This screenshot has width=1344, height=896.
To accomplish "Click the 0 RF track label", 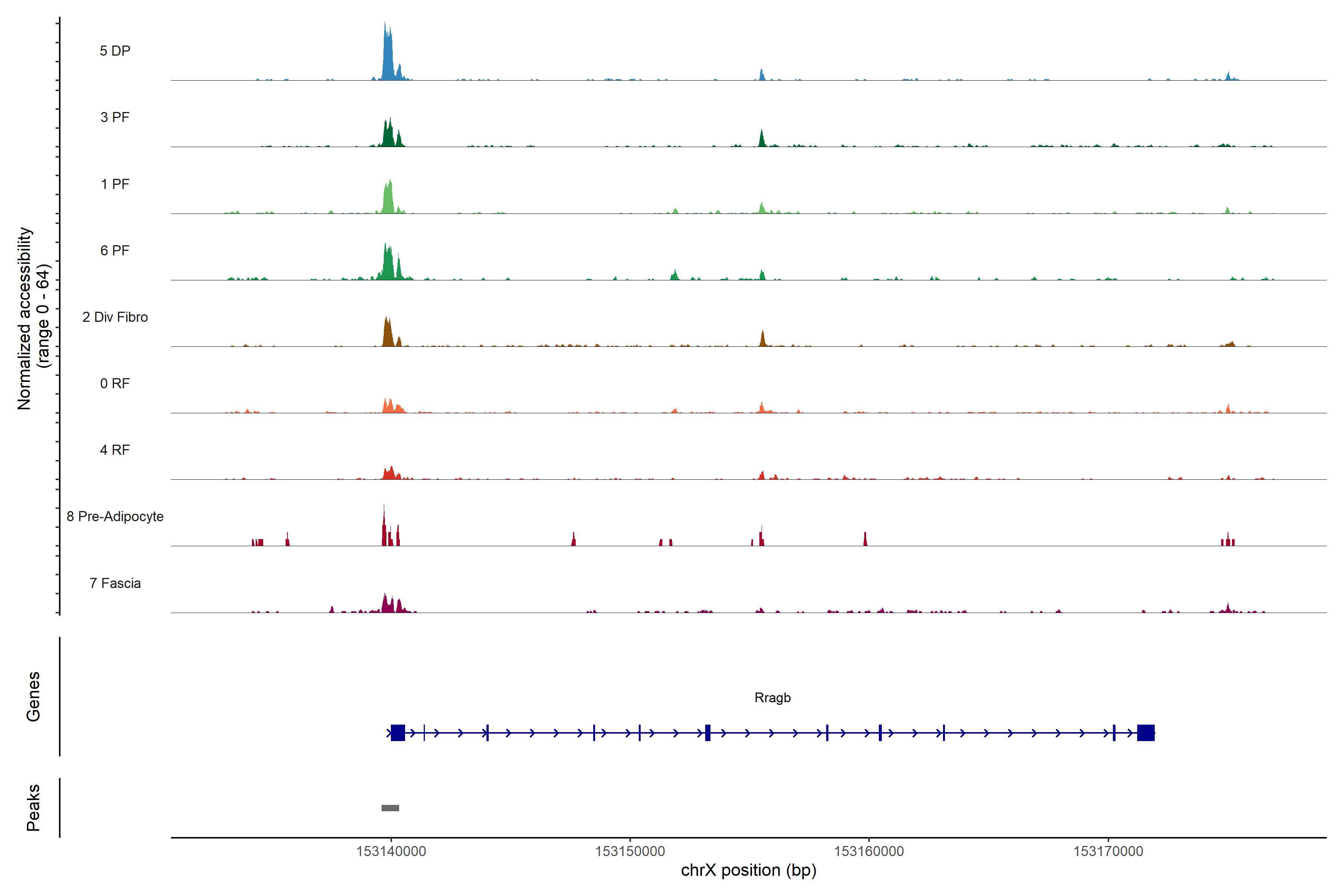I will [x=115, y=383].
